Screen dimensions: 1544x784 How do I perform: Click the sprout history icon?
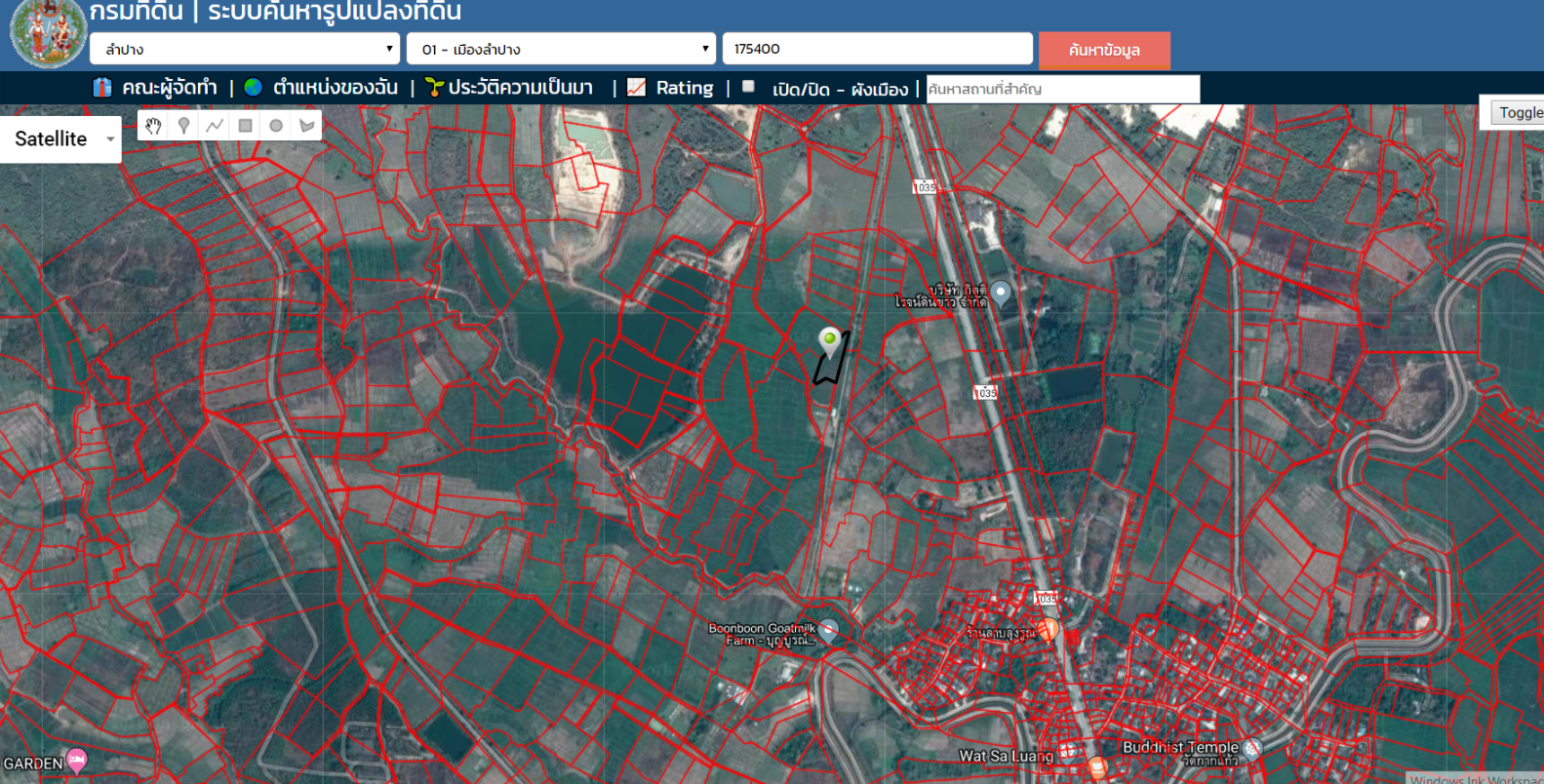point(434,88)
